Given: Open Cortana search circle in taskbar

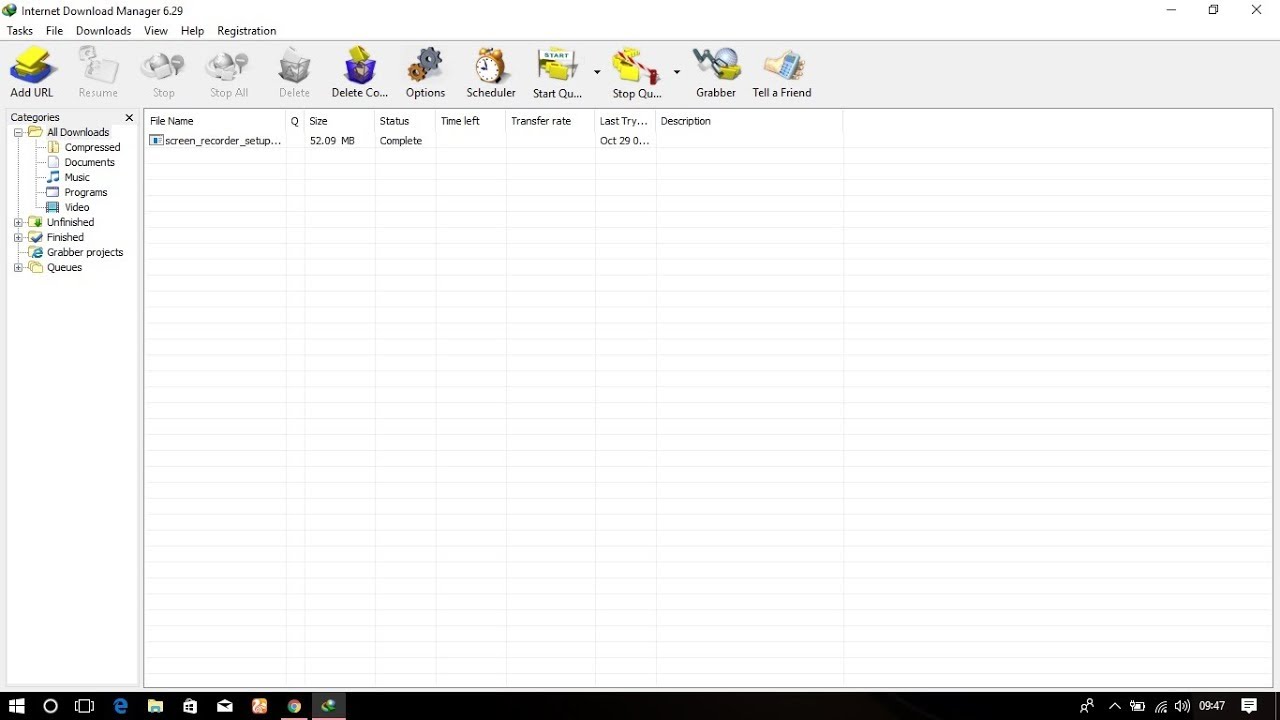Looking at the screenshot, I should (51, 706).
